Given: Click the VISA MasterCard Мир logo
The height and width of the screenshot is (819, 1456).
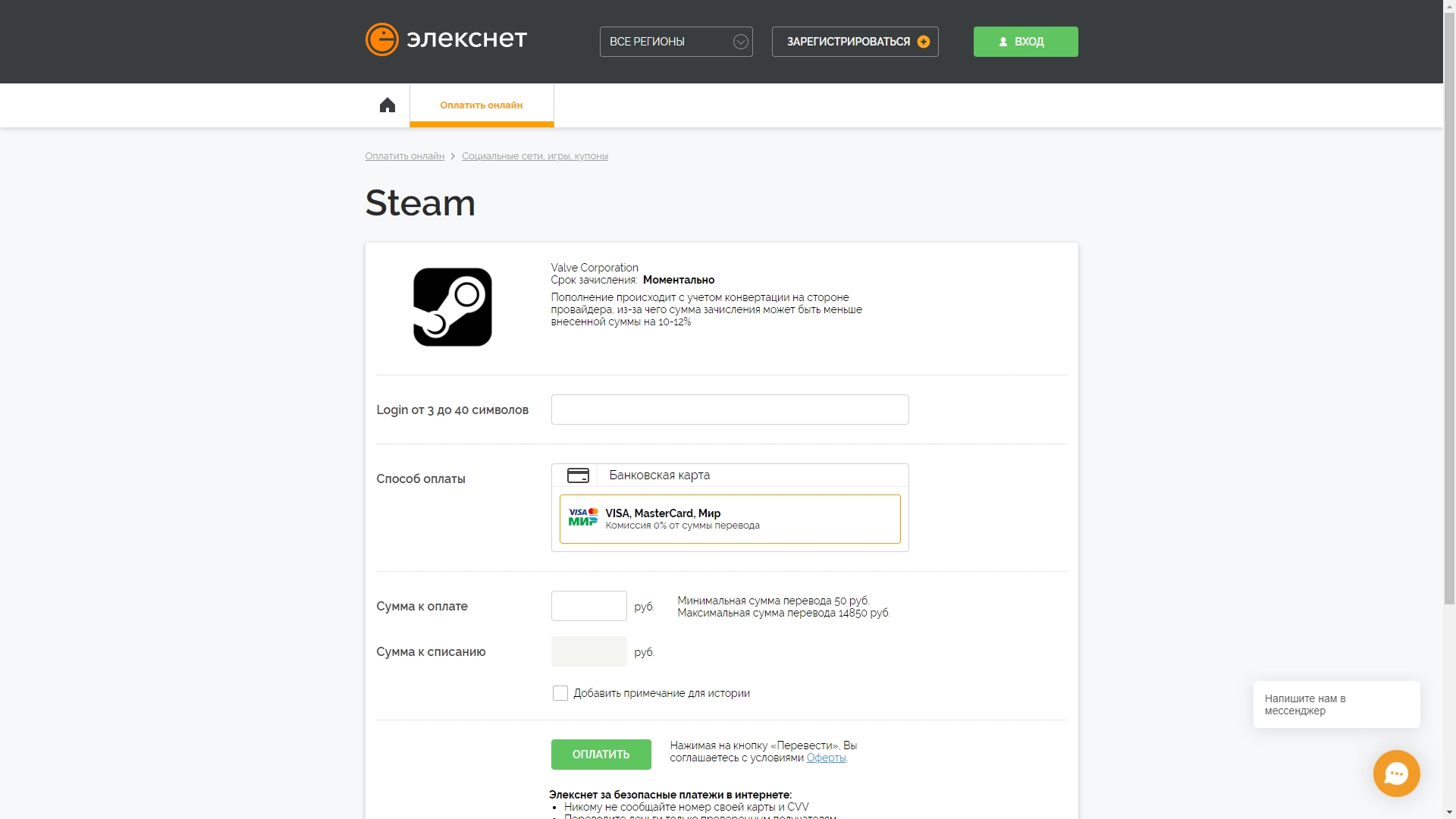Looking at the screenshot, I should pyautogui.click(x=583, y=517).
